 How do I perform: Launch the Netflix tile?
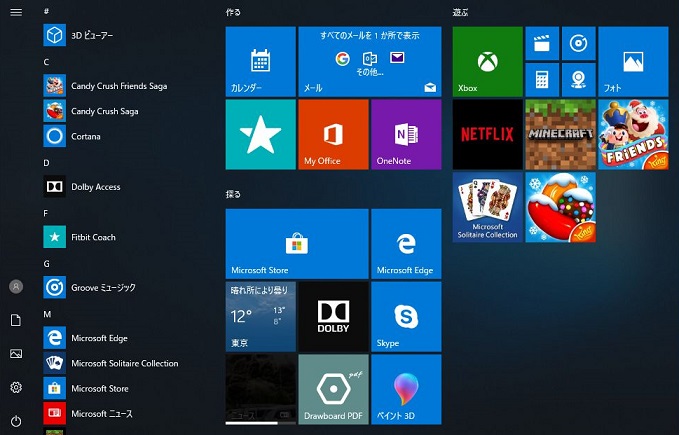point(487,134)
